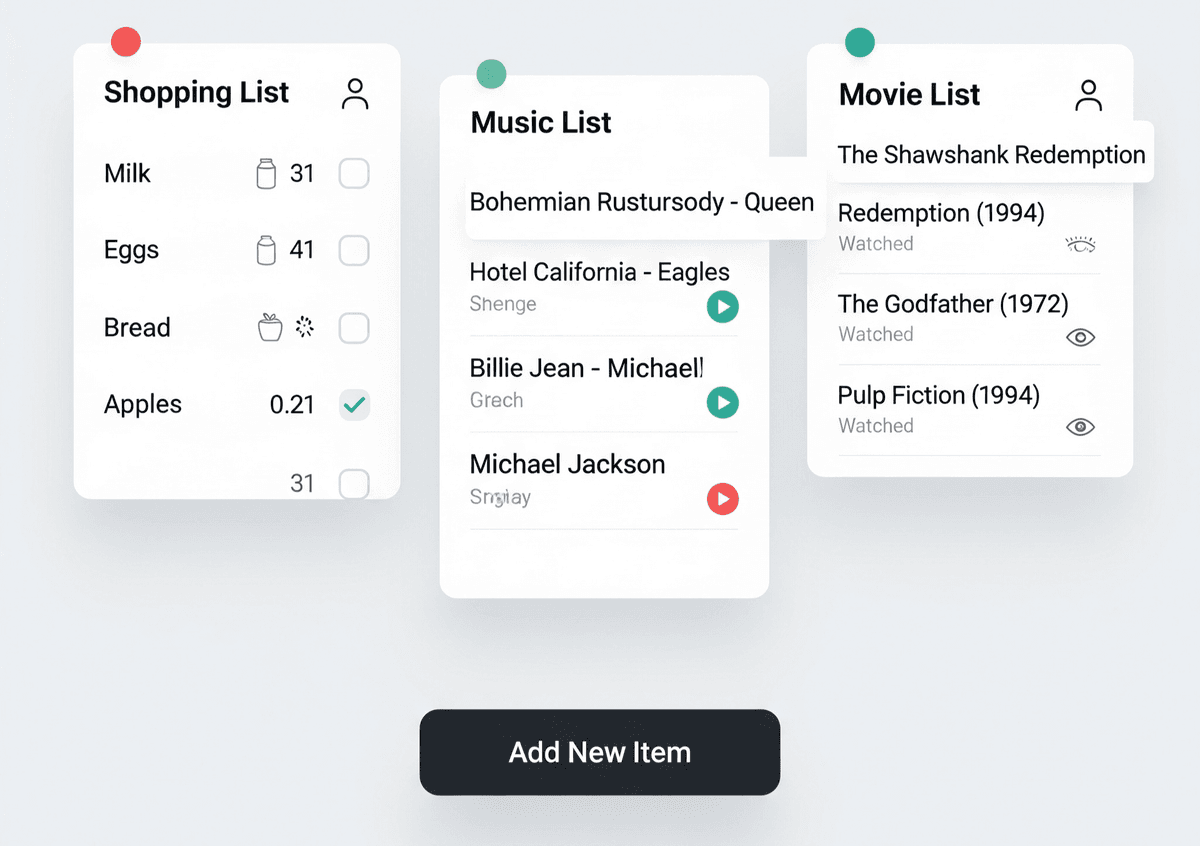Click the red pin dot above Shopping List
The image size is (1200, 846).
click(x=126, y=42)
